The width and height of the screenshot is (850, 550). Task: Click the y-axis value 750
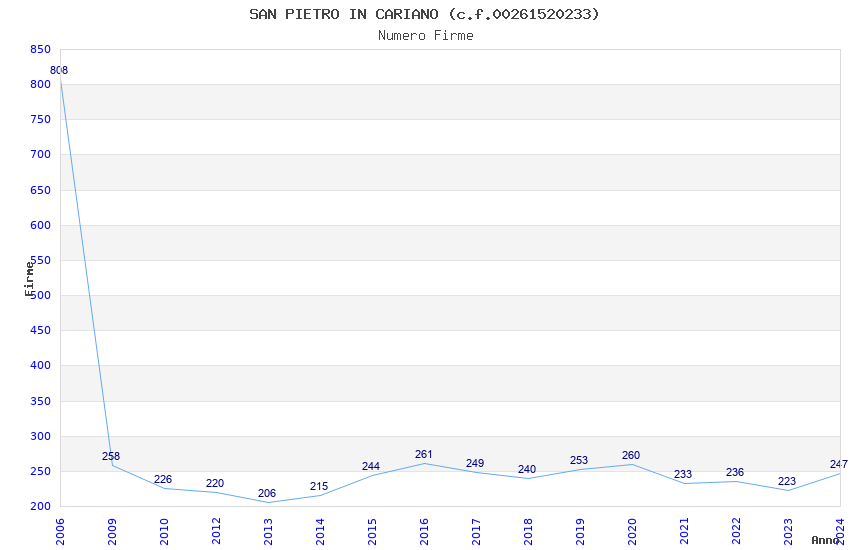pos(40,119)
